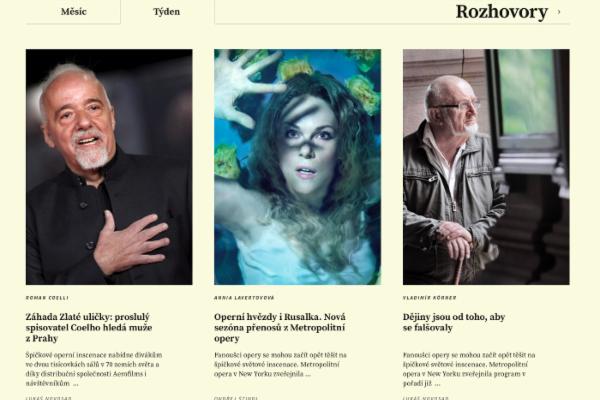Open the underwater Rusalka singer image
The image size is (600, 400).
[297, 167]
